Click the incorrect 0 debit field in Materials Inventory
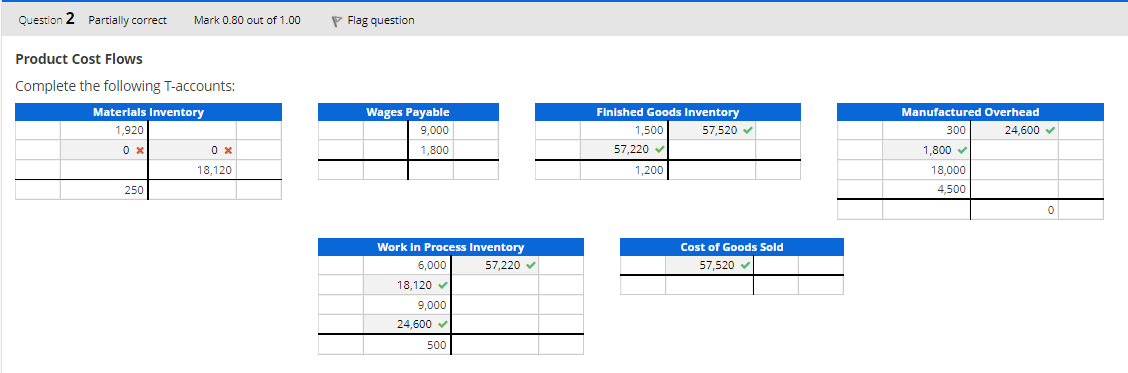Screen dimensions: 1128x373 pyautogui.click(x=104, y=150)
